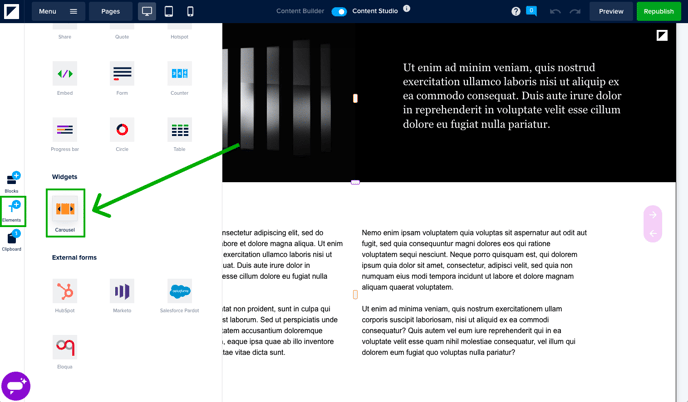Toggle Content Builder / Content Studio switch
Image resolution: width=688 pixels, height=402 pixels.
(x=339, y=11)
